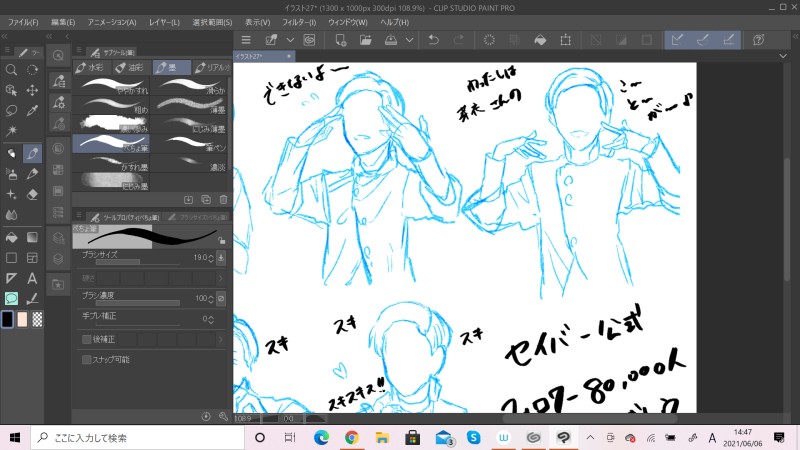Adjust brush size stepper arrows
The image size is (800, 450).
coord(211,258)
